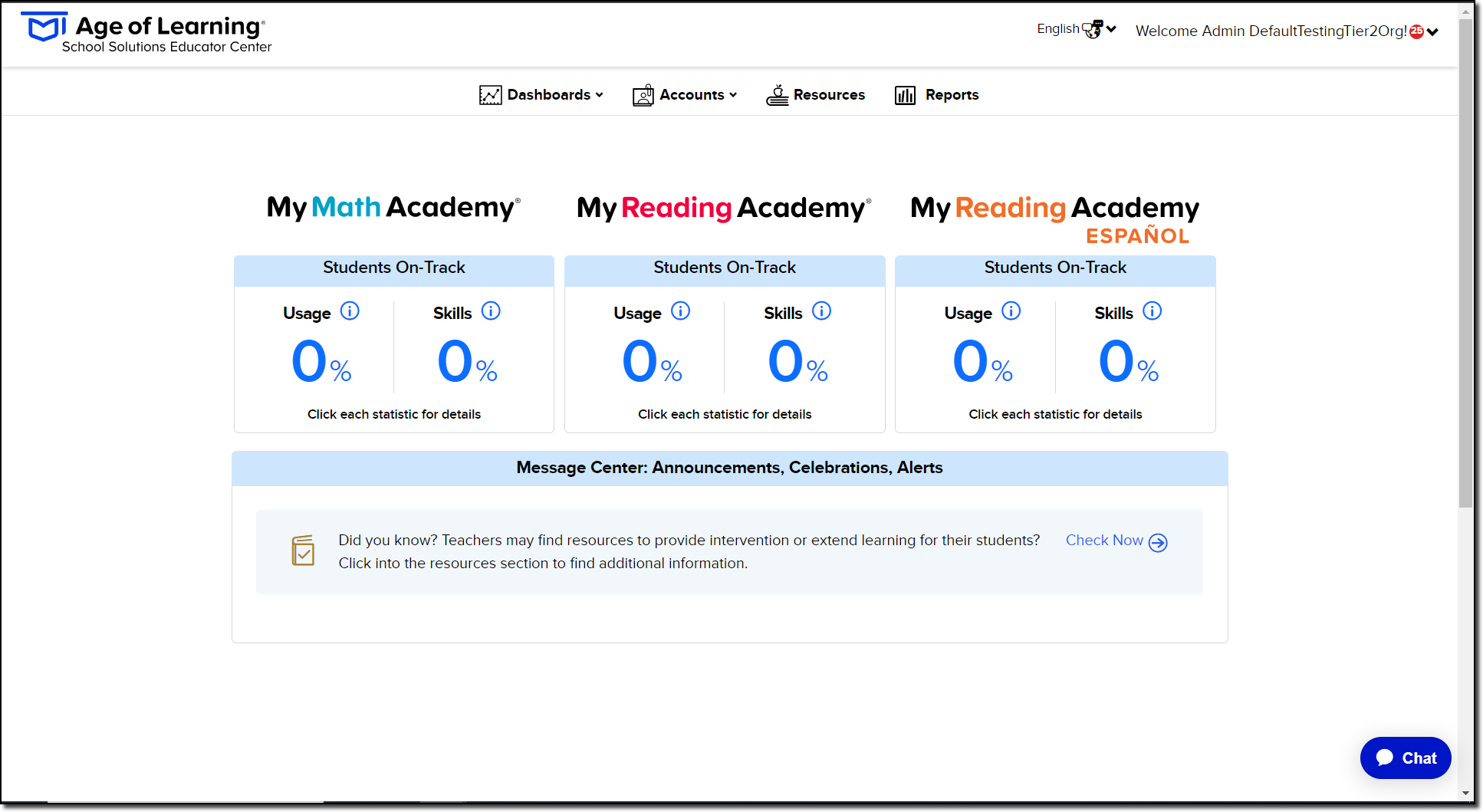Click the scrollbar up arrow

[1465, 11]
